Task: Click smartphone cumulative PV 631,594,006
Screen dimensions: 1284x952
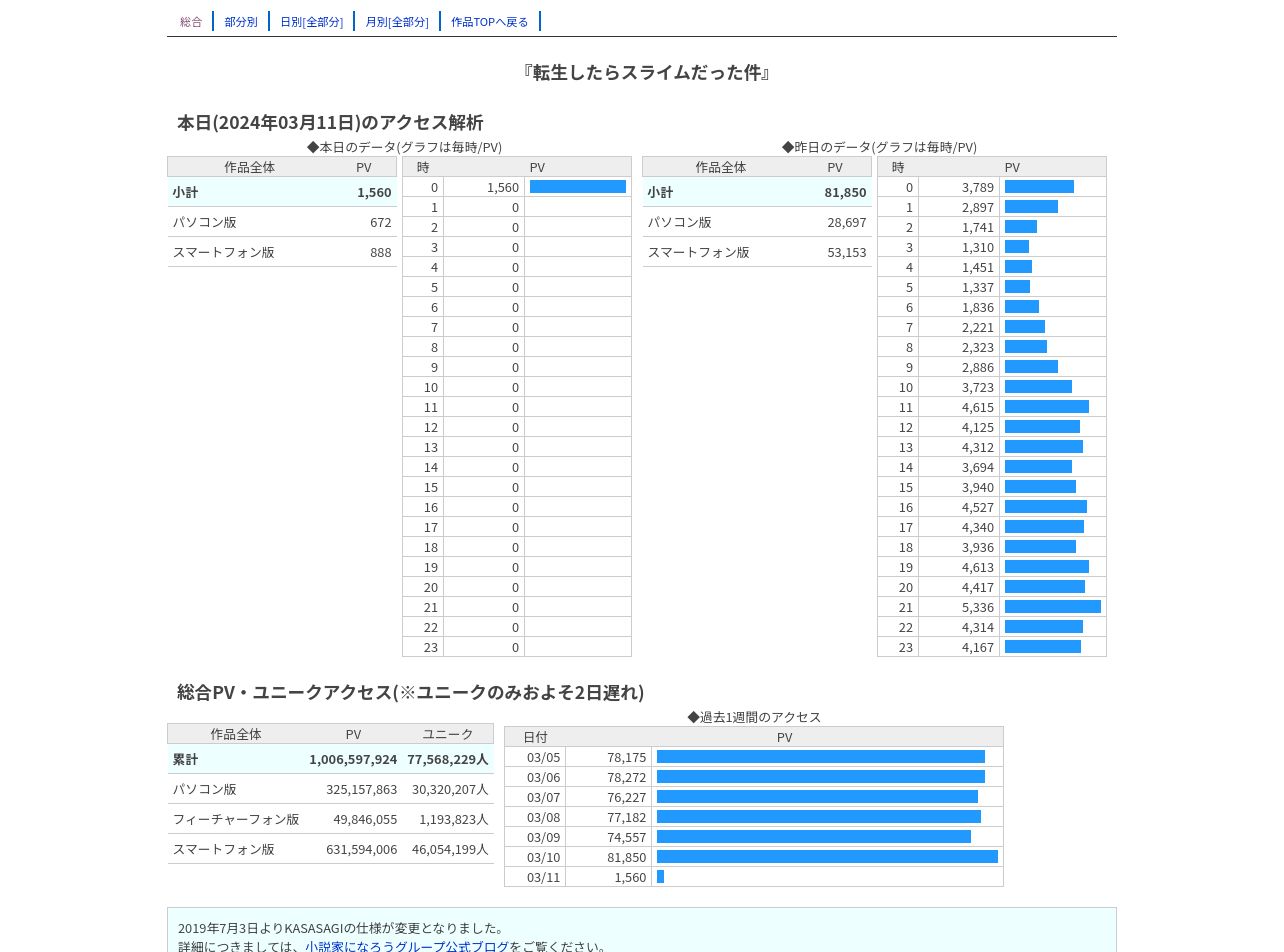Action: pos(361,849)
